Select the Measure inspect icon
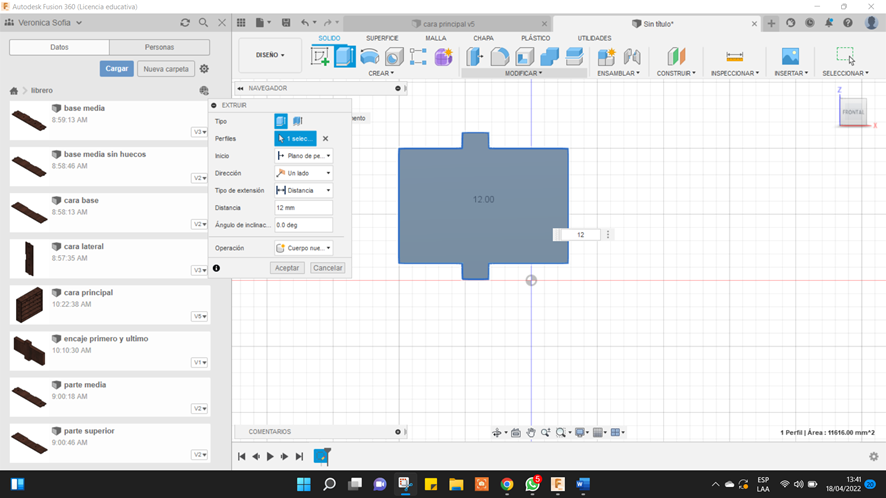 pyautogui.click(x=735, y=57)
